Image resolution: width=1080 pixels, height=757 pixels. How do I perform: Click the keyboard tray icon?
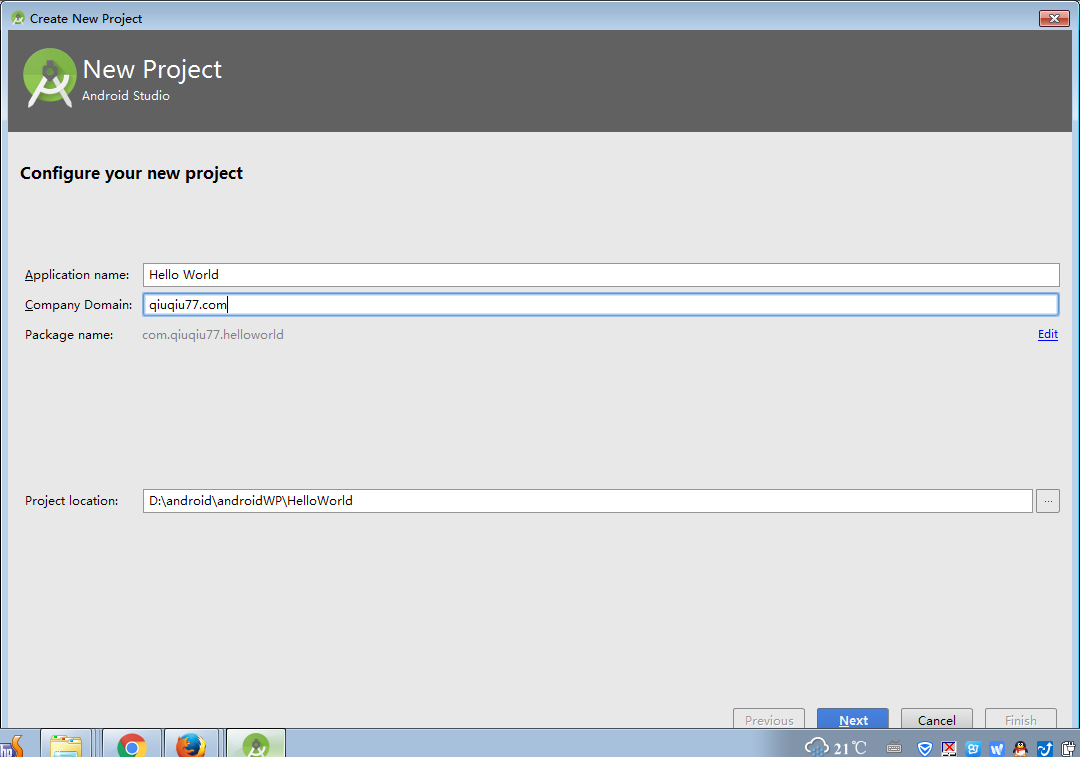(894, 747)
